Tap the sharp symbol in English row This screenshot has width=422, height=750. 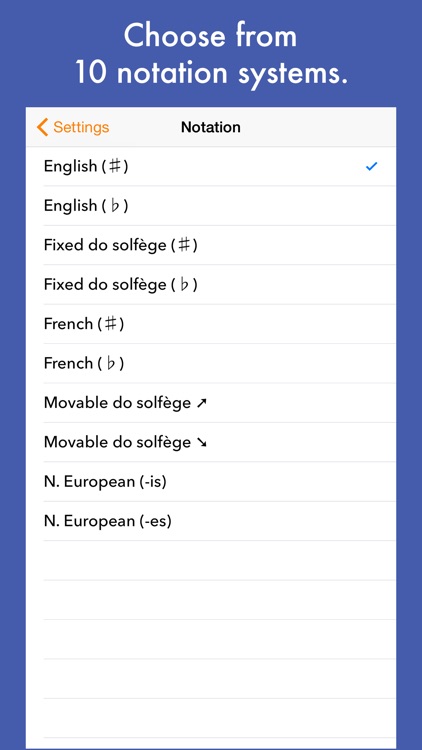(x=114, y=166)
